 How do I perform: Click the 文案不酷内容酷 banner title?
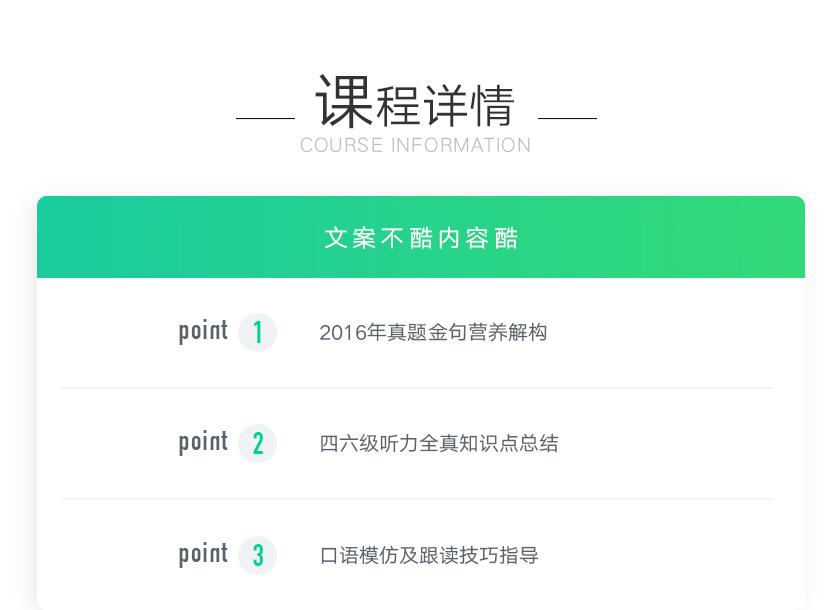tap(421, 238)
